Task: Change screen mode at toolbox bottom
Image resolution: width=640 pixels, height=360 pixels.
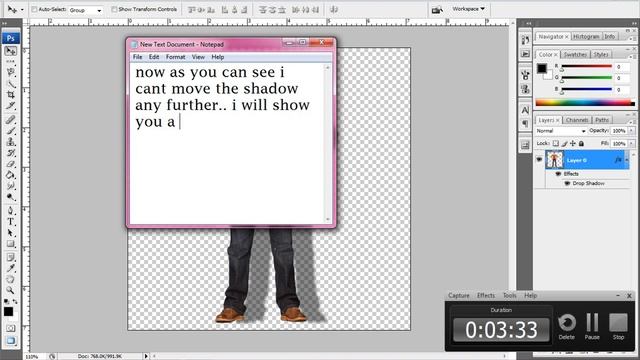Action: (11, 340)
